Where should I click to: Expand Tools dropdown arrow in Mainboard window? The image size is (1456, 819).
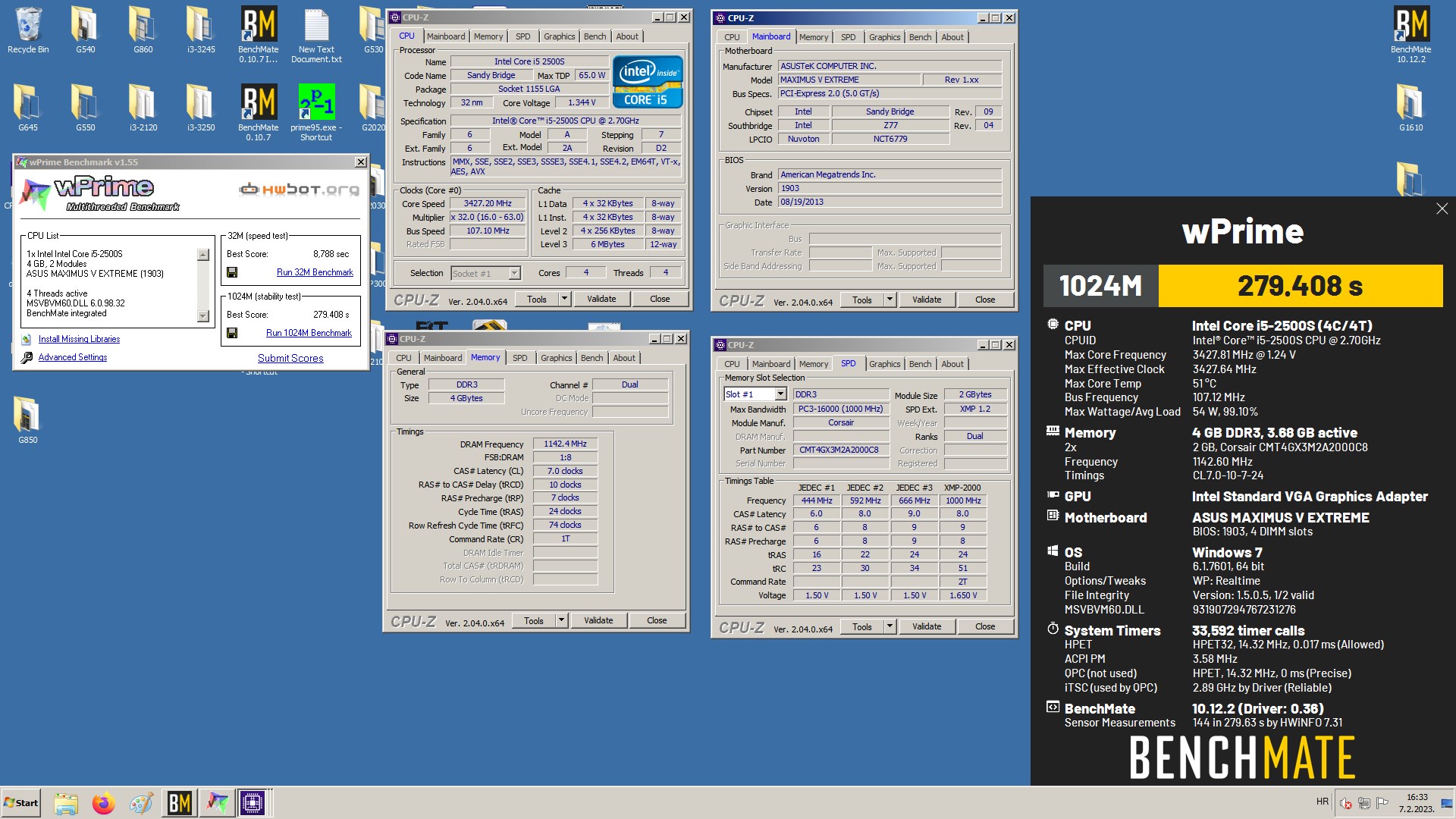pos(890,300)
